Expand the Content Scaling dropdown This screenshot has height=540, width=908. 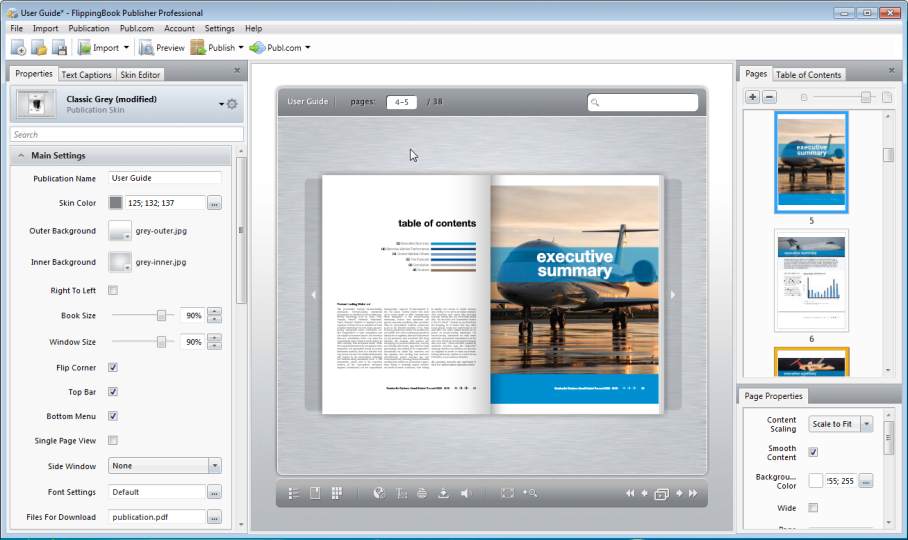[x=866, y=424]
